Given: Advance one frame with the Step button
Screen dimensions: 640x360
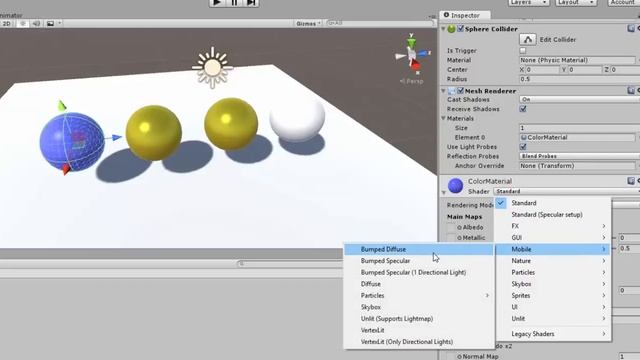Looking at the screenshot, I should pos(251,3).
